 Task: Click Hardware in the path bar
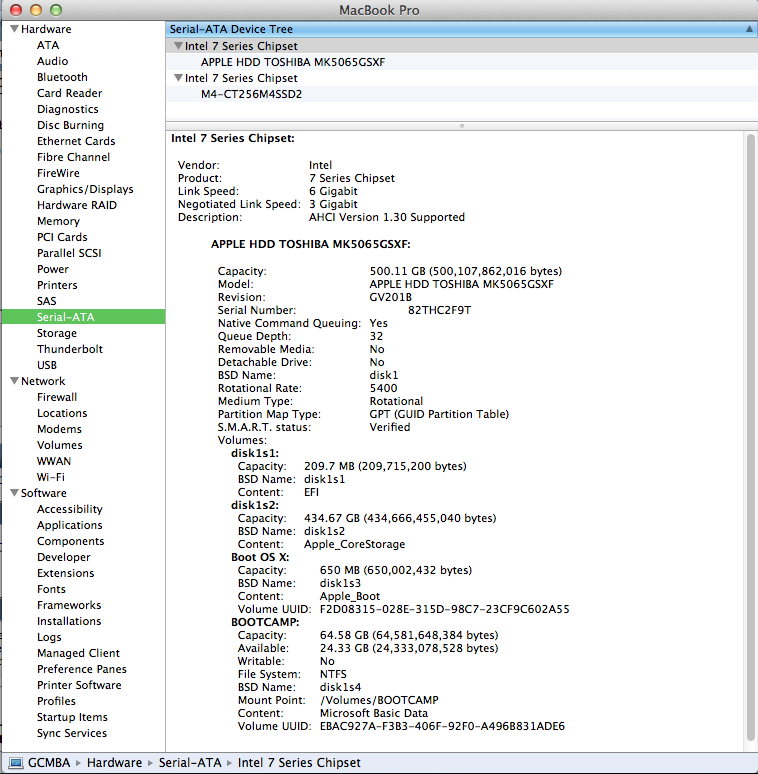pos(114,763)
